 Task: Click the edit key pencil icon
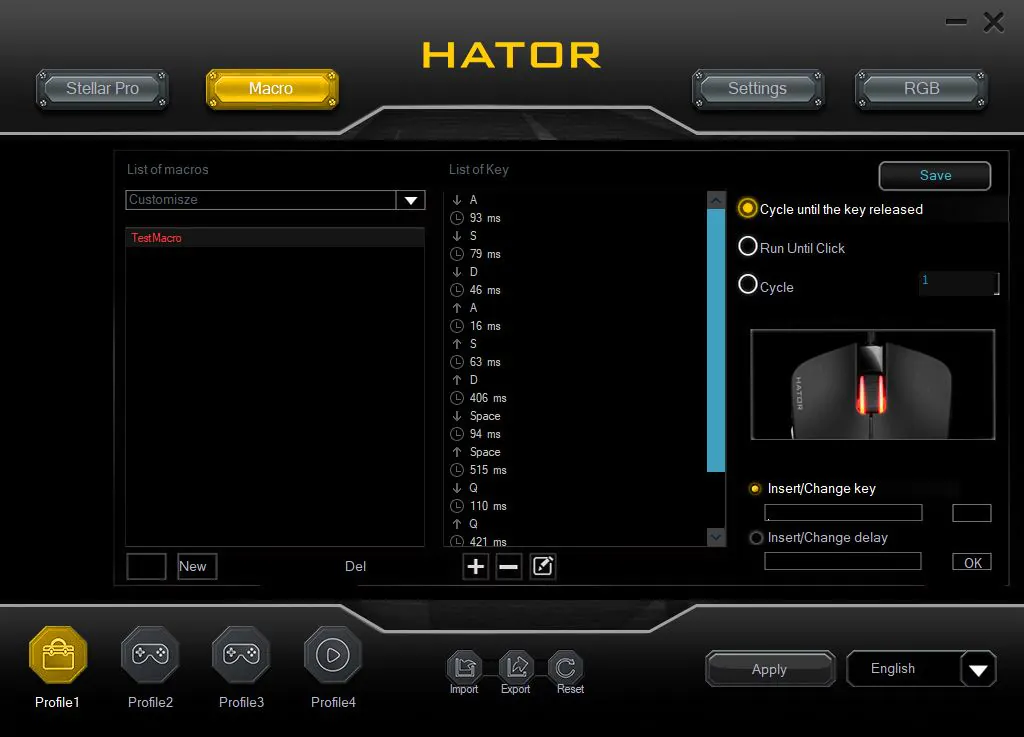click(x=543, y=566)
